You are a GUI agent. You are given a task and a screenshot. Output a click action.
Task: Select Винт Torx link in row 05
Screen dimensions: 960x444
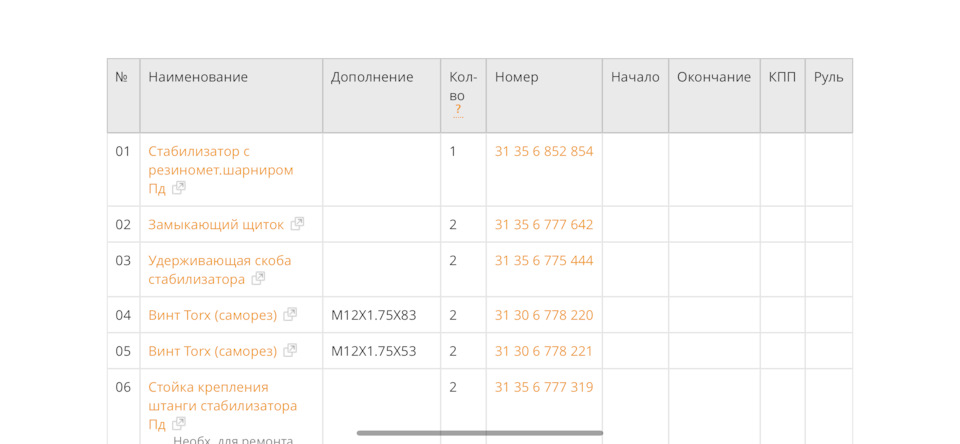point(212,351)
